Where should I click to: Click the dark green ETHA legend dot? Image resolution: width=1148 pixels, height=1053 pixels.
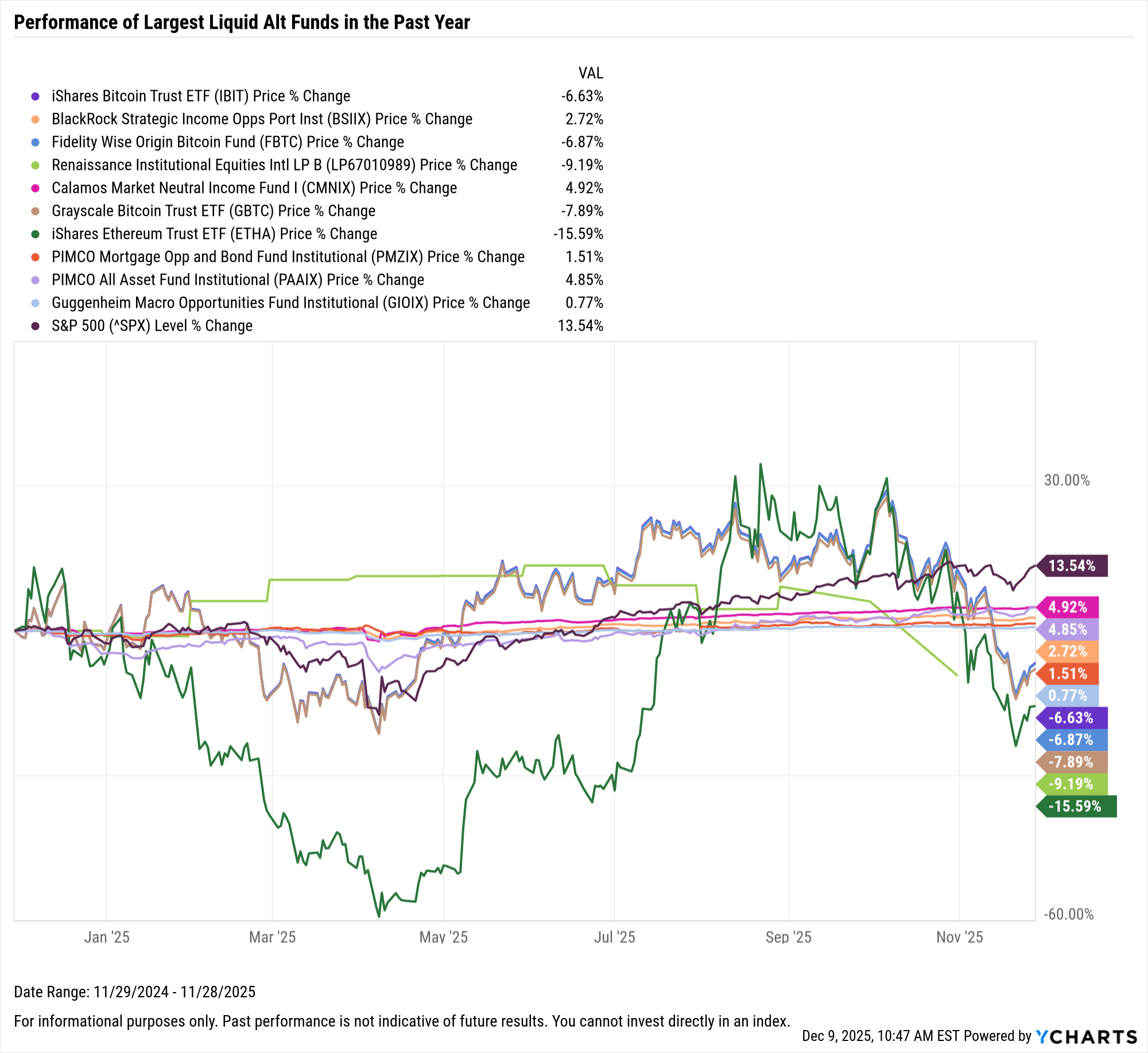(36, 234)
